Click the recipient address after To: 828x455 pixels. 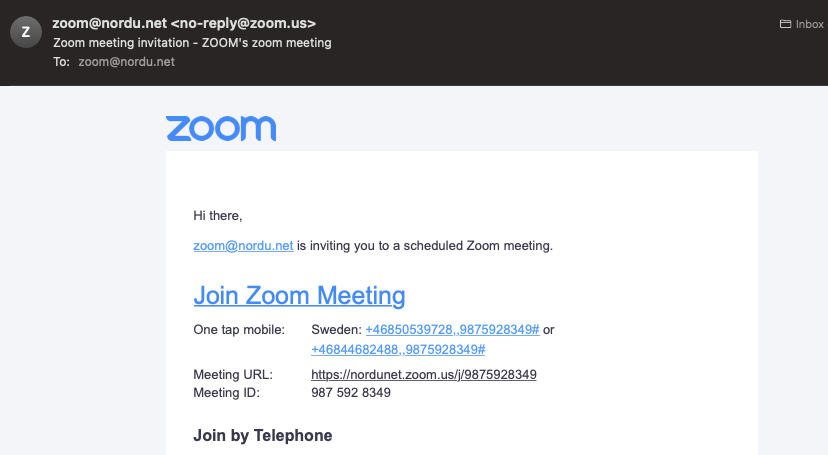(127, 62)
